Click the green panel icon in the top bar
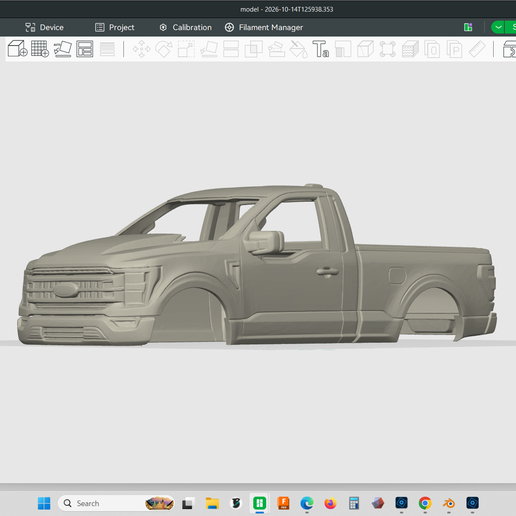This screenshot has width=516, height=516. point(468,27)
